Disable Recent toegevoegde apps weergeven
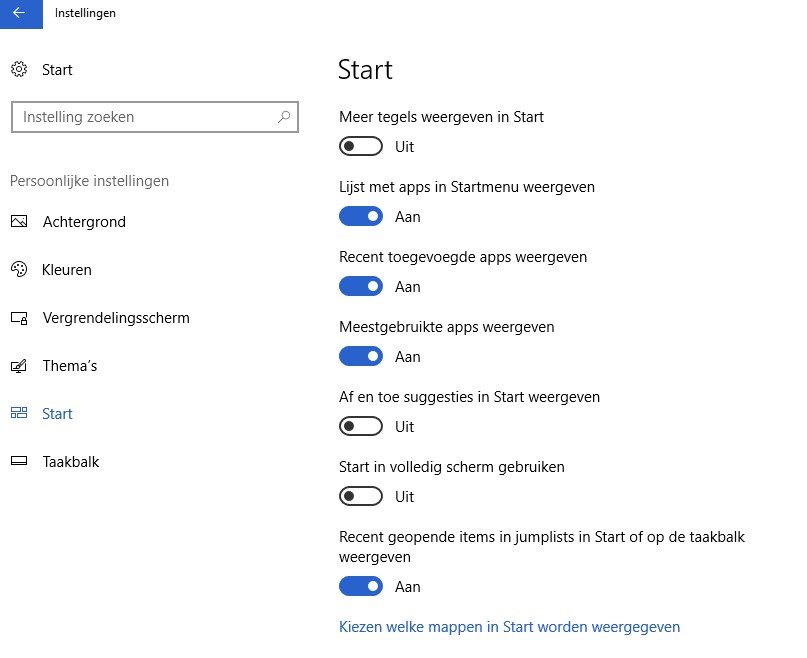The height and width of the screenshot is (658, 807). point(361,286)
